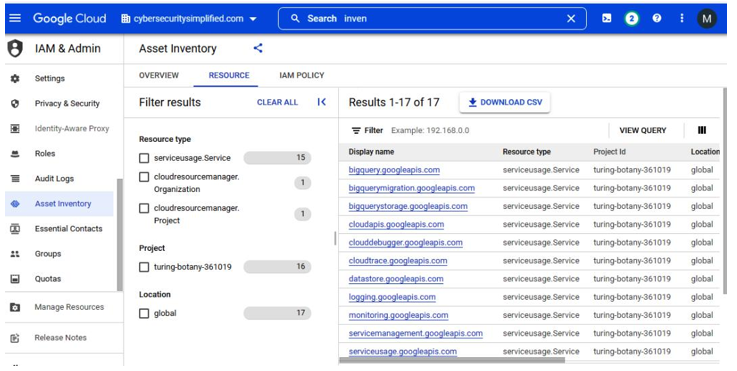Click the horizontal scrollbar under results table
737x371 pixels.
(452, 360)
